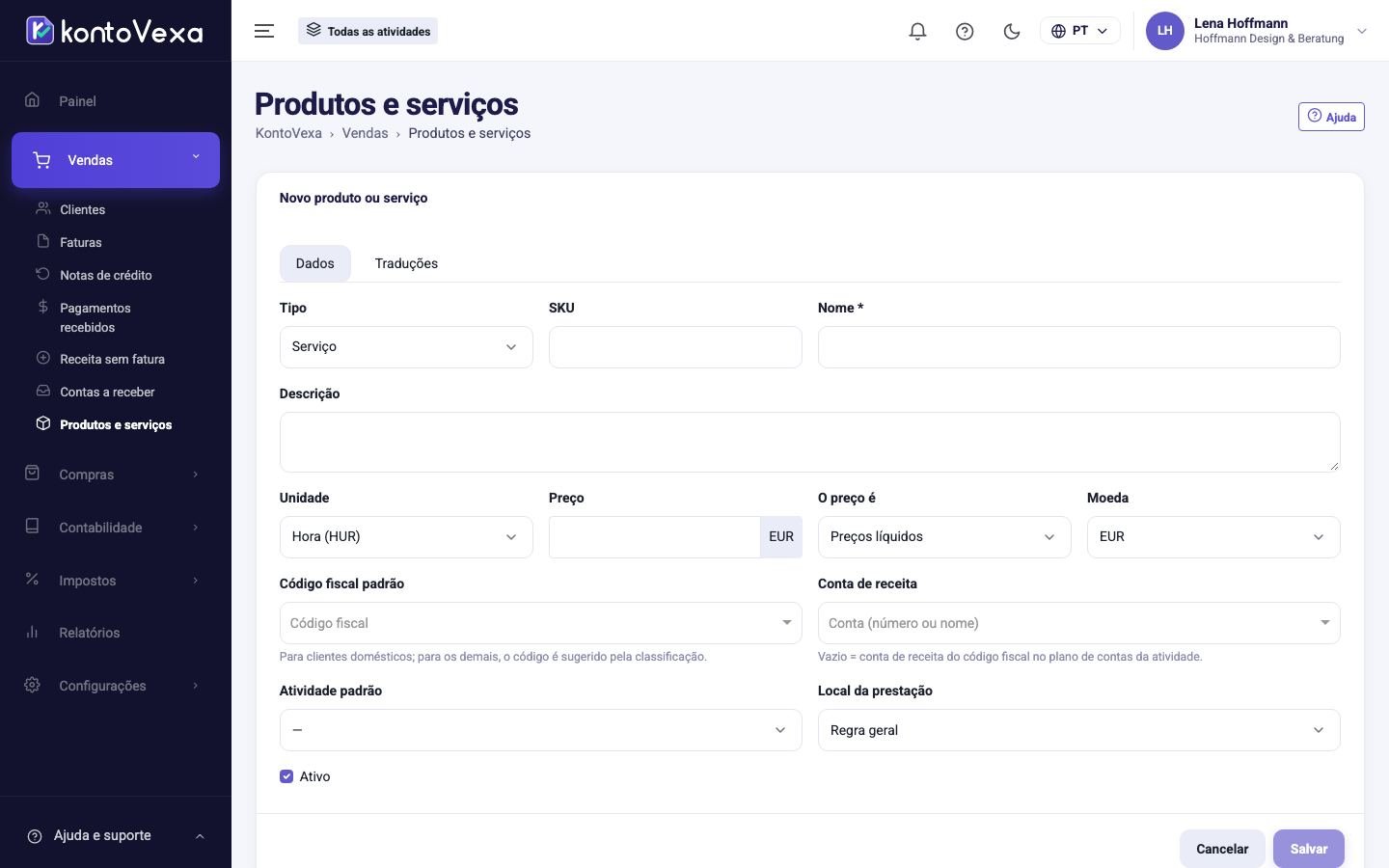Screen dimensions: 1389x868
Task: Open the Conta de receita combo box
Action: point(1078,623)
